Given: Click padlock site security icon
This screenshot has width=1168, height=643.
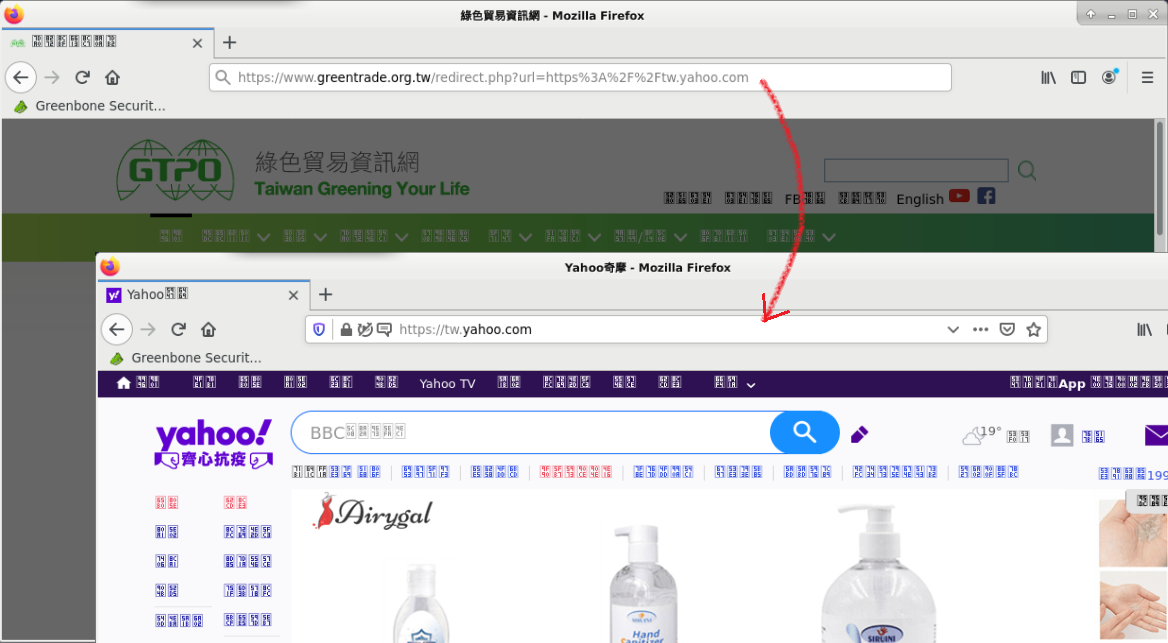Looking at the screenshot, I should tap(346, 329).
